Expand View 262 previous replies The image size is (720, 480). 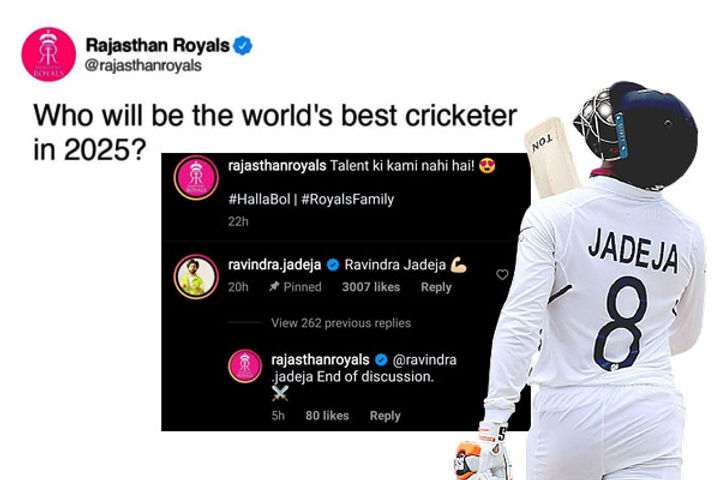click(x=341, y=323)
